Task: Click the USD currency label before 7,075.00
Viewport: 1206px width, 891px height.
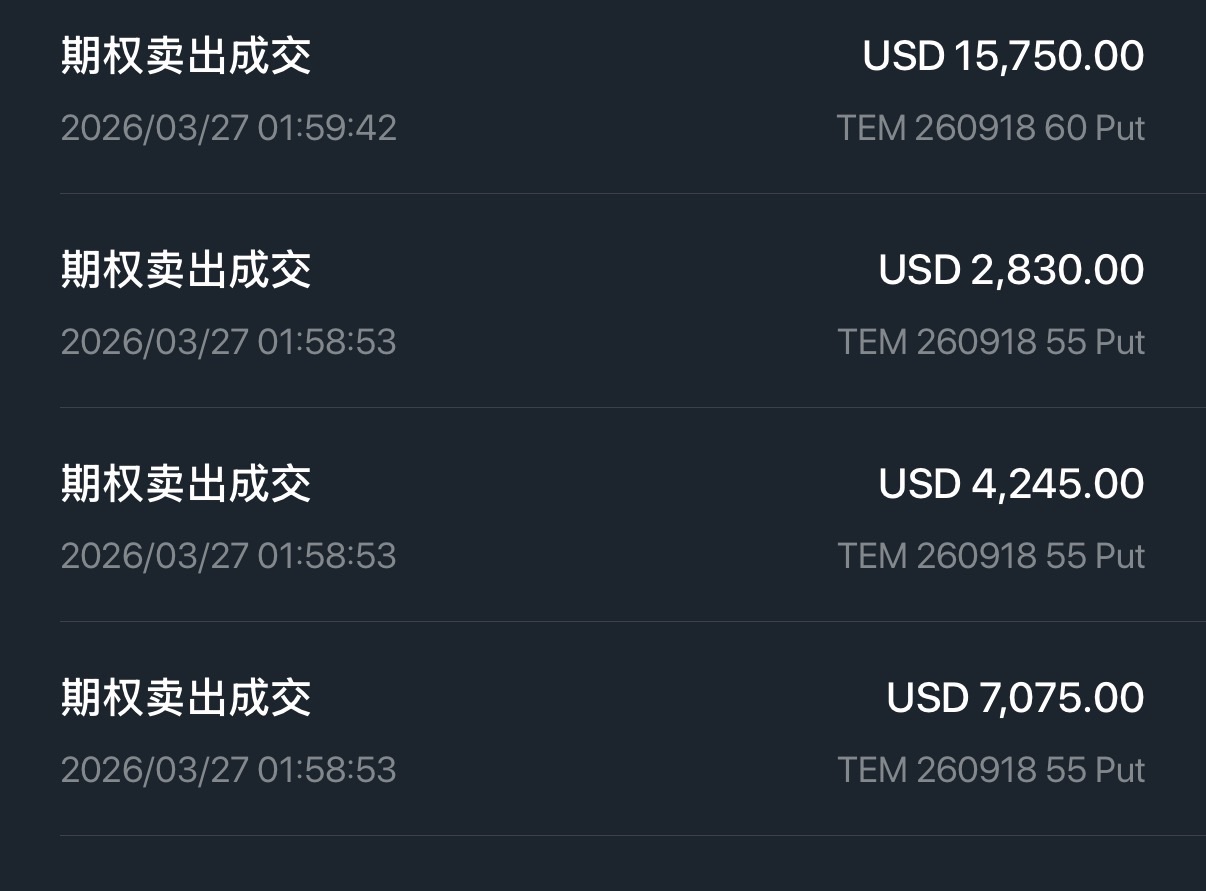Action: 927,698
